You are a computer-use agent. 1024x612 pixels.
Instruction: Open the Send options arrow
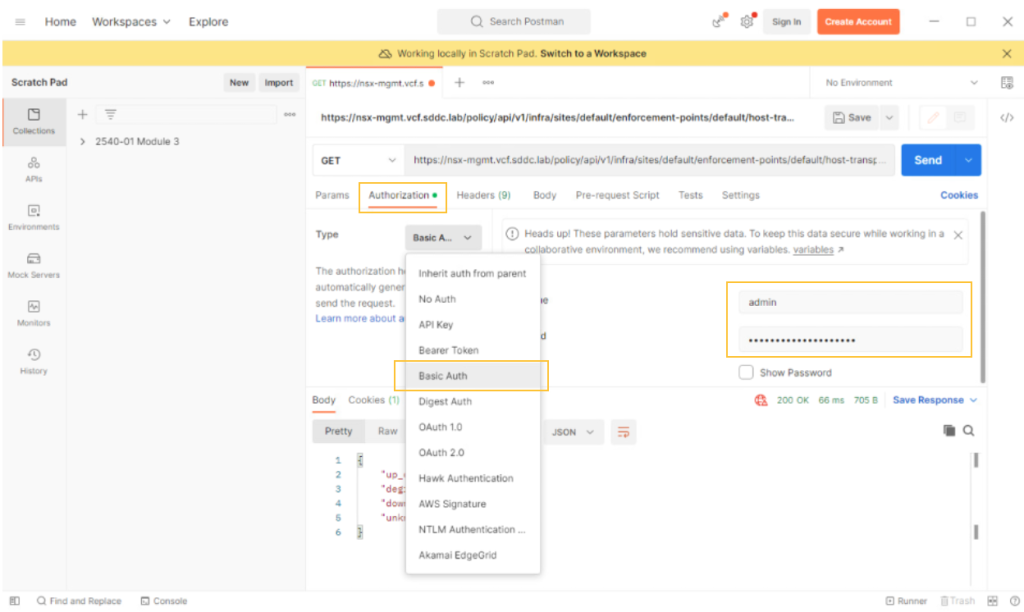968,160
